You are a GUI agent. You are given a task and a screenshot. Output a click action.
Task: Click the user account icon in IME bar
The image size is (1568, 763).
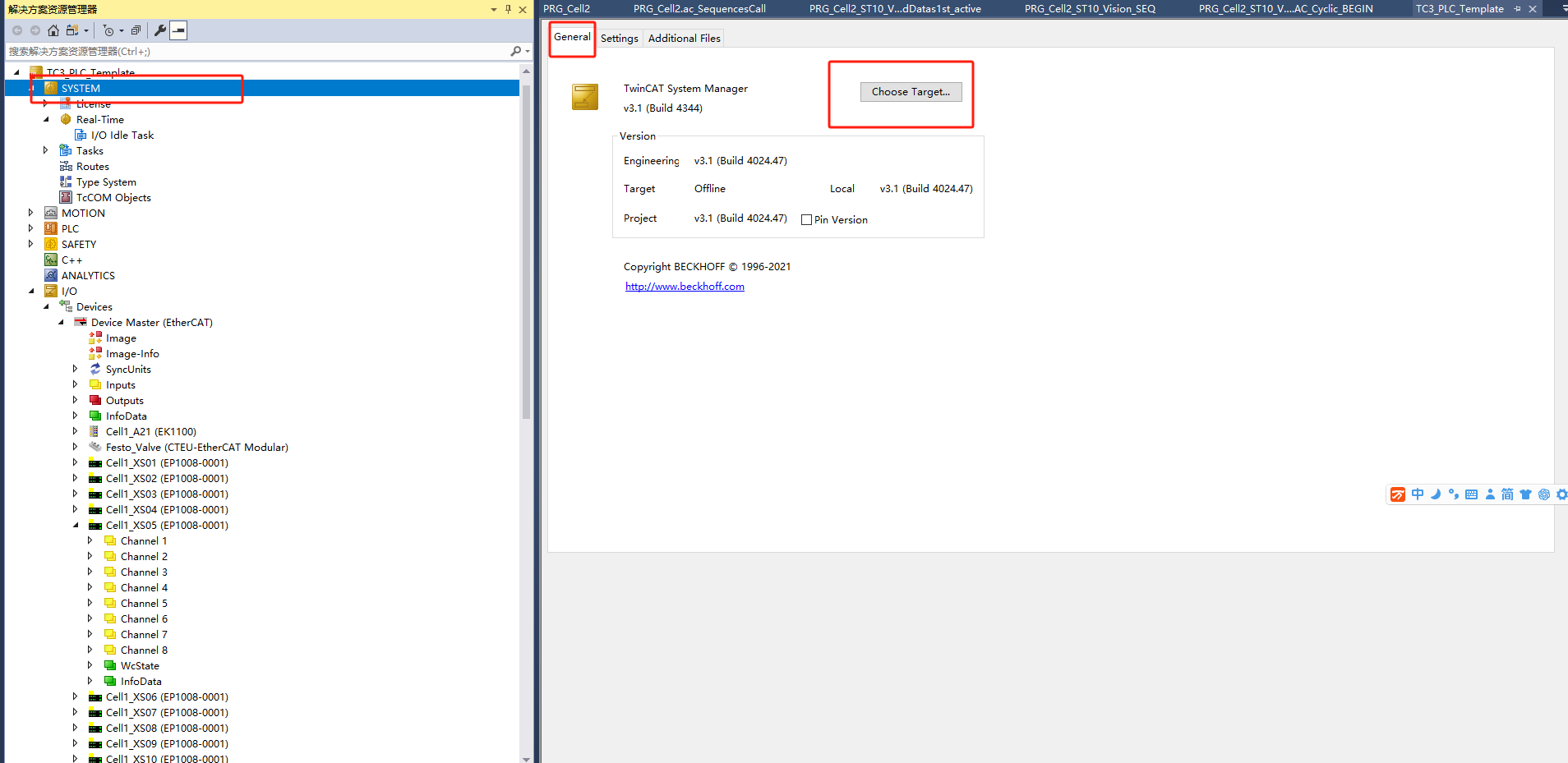click(x=1490, y=494)
